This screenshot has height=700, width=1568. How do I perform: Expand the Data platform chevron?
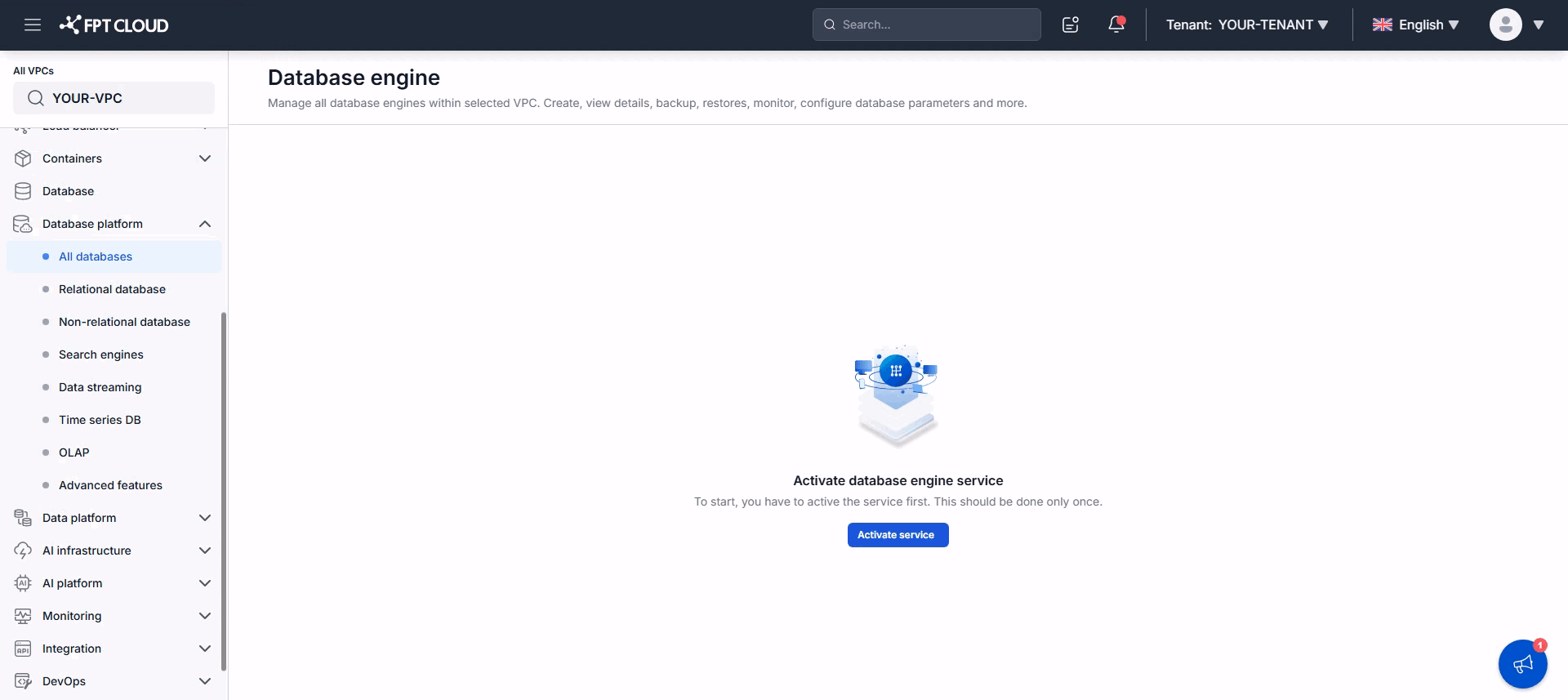point(205,518)
